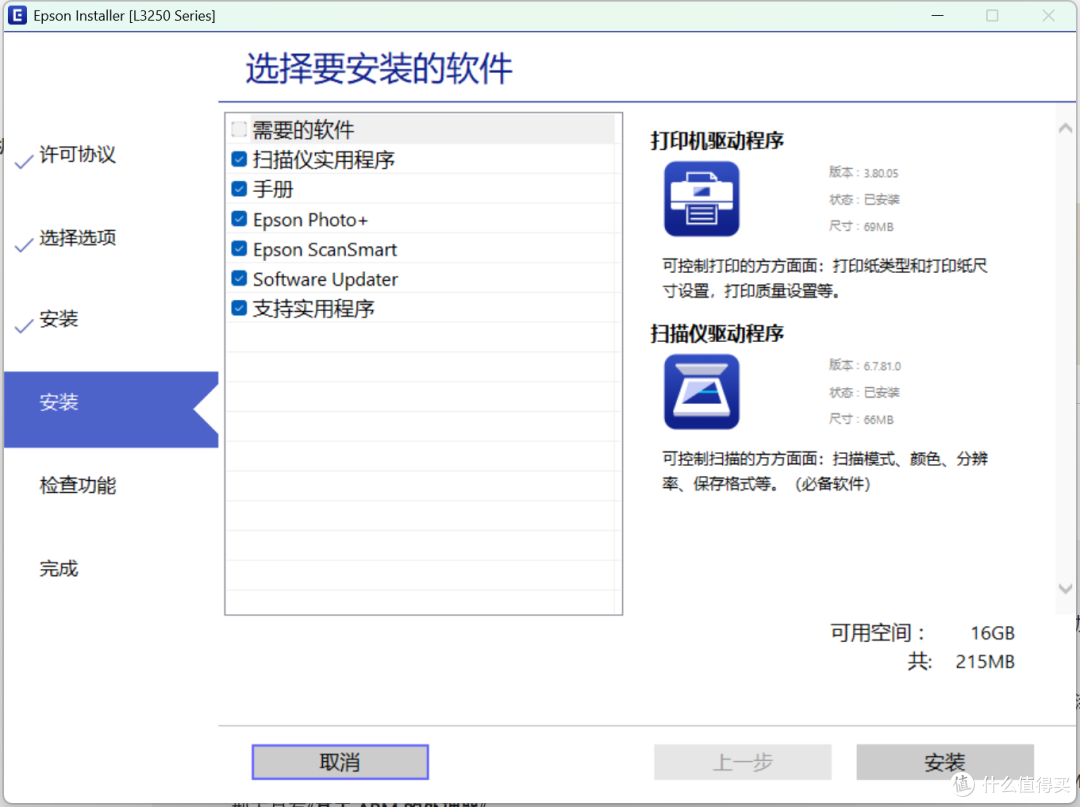Screen dimensions: 1080x807
Task: Click available space 16GB value
Action: coord(993,633)
